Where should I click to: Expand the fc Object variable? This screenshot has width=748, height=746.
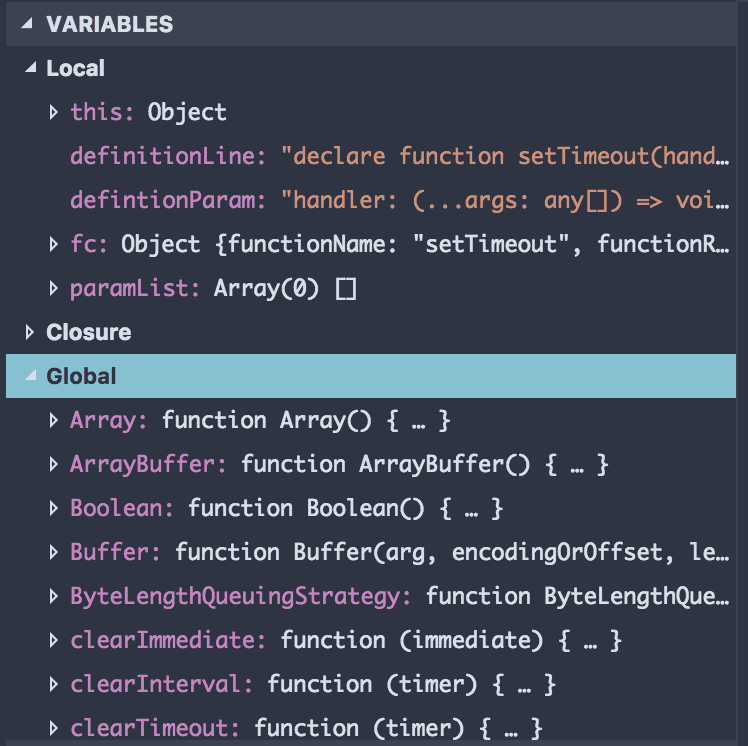[54, 244]
